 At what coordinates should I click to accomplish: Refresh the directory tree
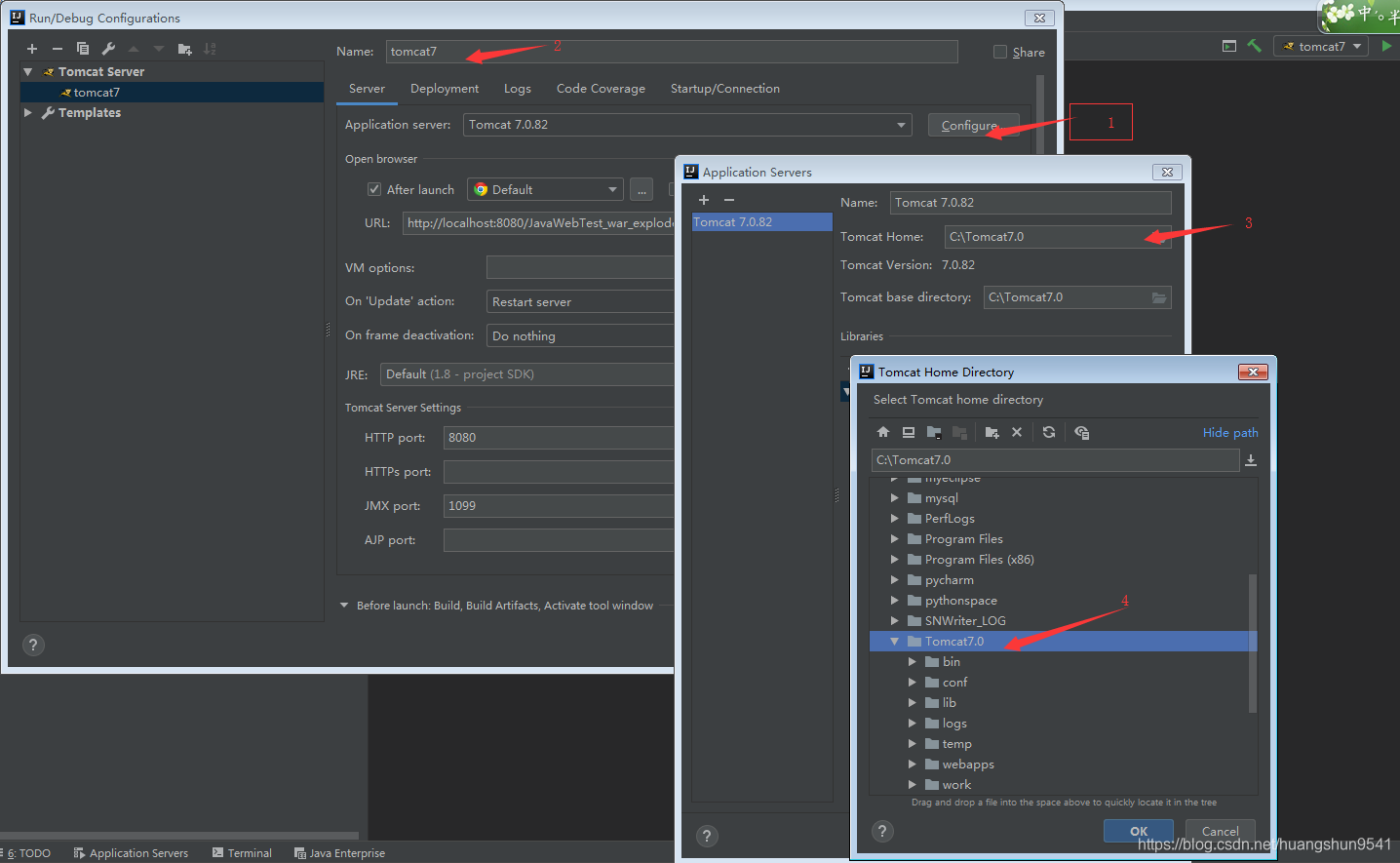tap(1049, 432)
